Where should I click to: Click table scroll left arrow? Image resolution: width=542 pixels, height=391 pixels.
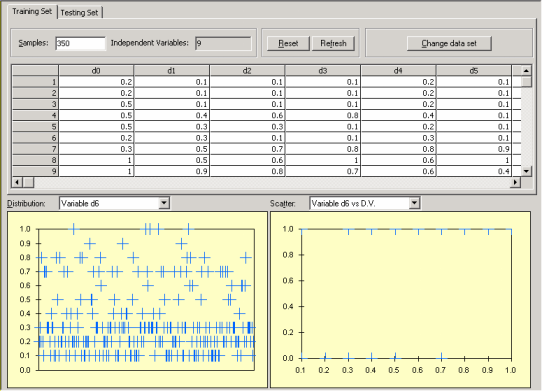(17, 182)
